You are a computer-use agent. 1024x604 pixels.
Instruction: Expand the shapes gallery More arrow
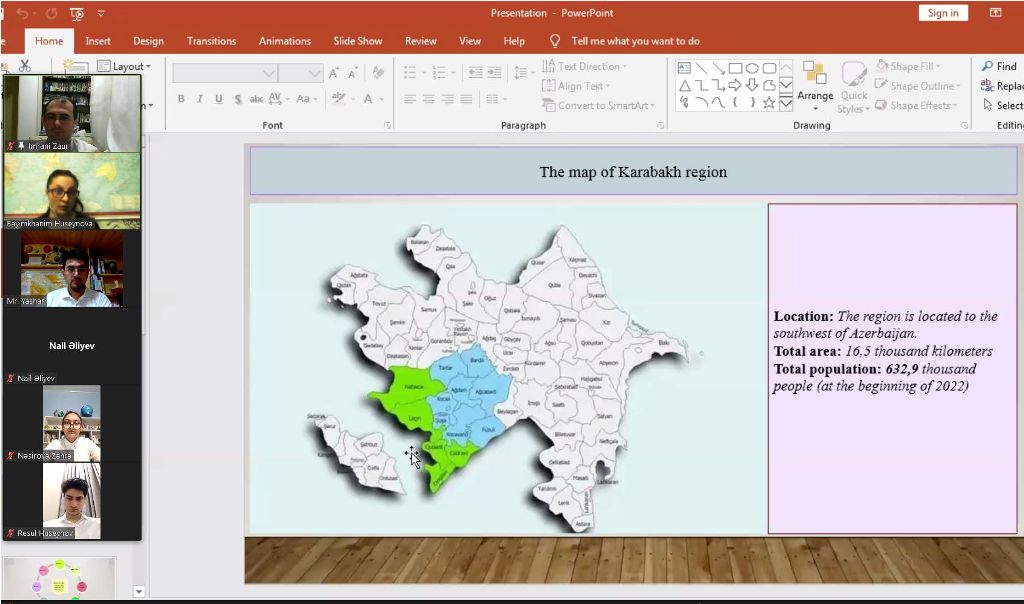pos(786,103)
